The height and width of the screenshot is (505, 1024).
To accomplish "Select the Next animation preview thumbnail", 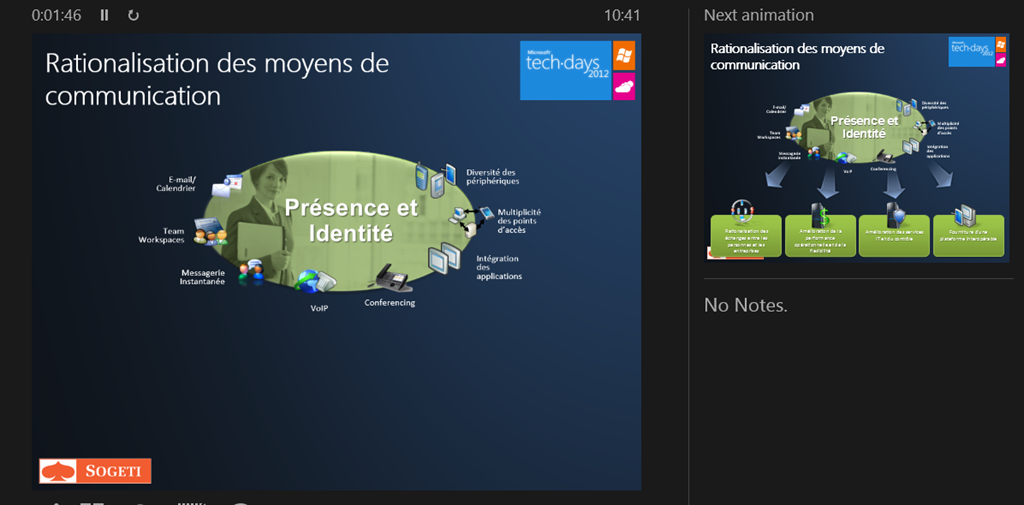I will (x=857, y=148).
